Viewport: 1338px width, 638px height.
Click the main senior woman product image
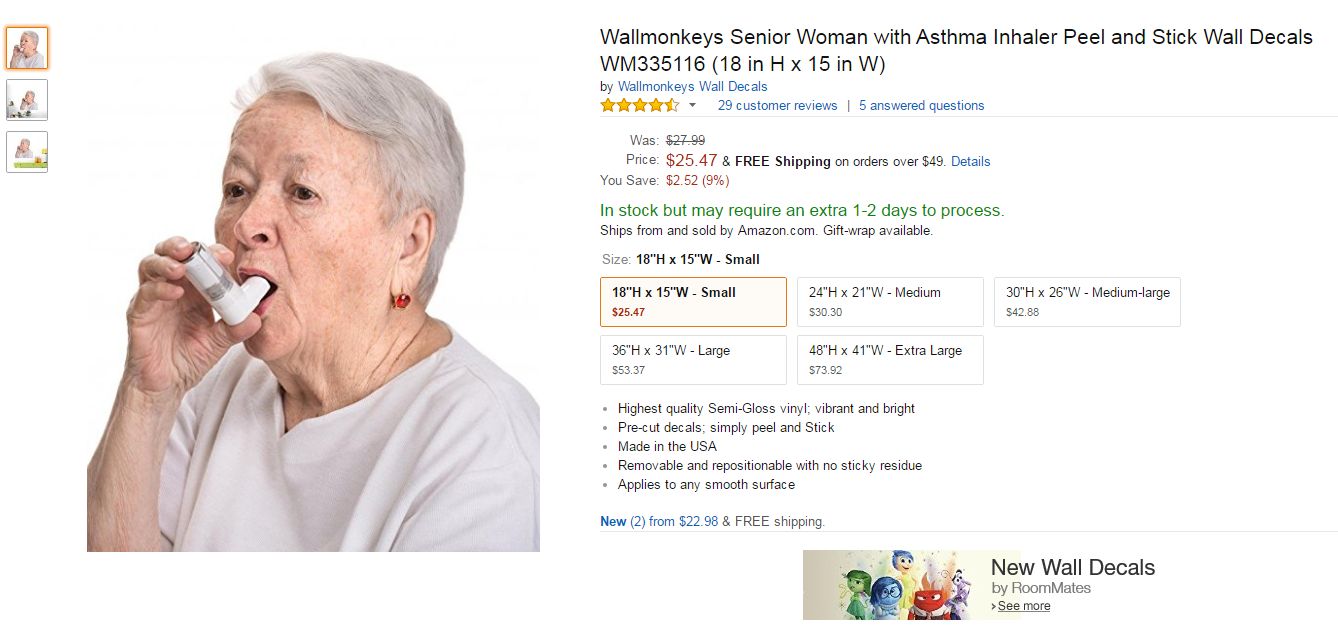tap(313, 300)
